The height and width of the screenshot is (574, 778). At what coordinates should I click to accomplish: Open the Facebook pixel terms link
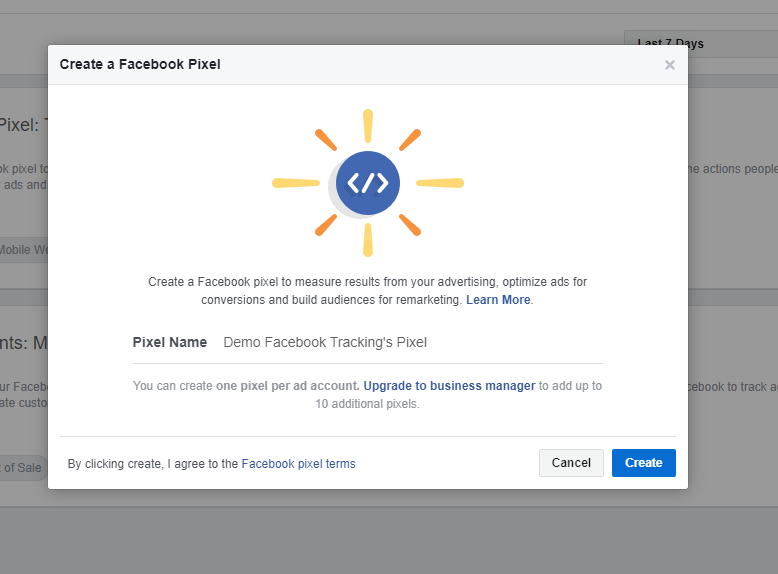pos(298,463)
